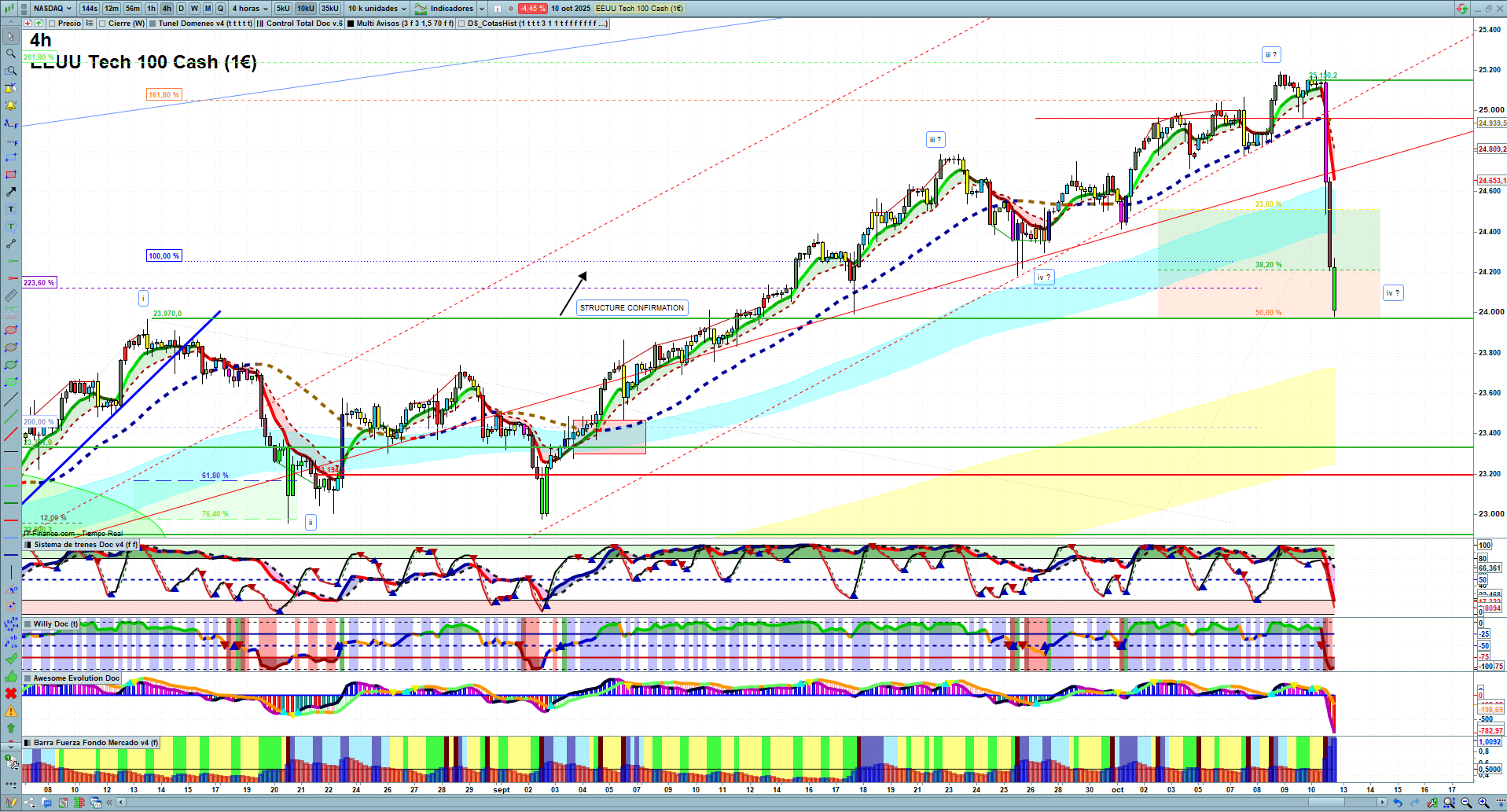
Task: Choose the zoom rectangle selection tool
Action: click(11, 71)
